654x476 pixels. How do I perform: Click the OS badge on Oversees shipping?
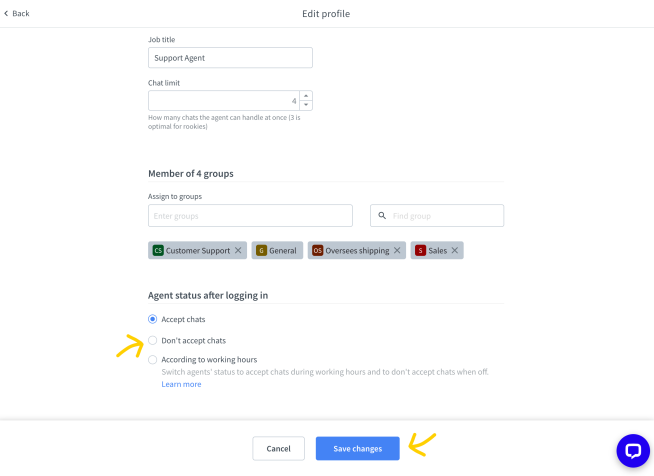point(318,250)
